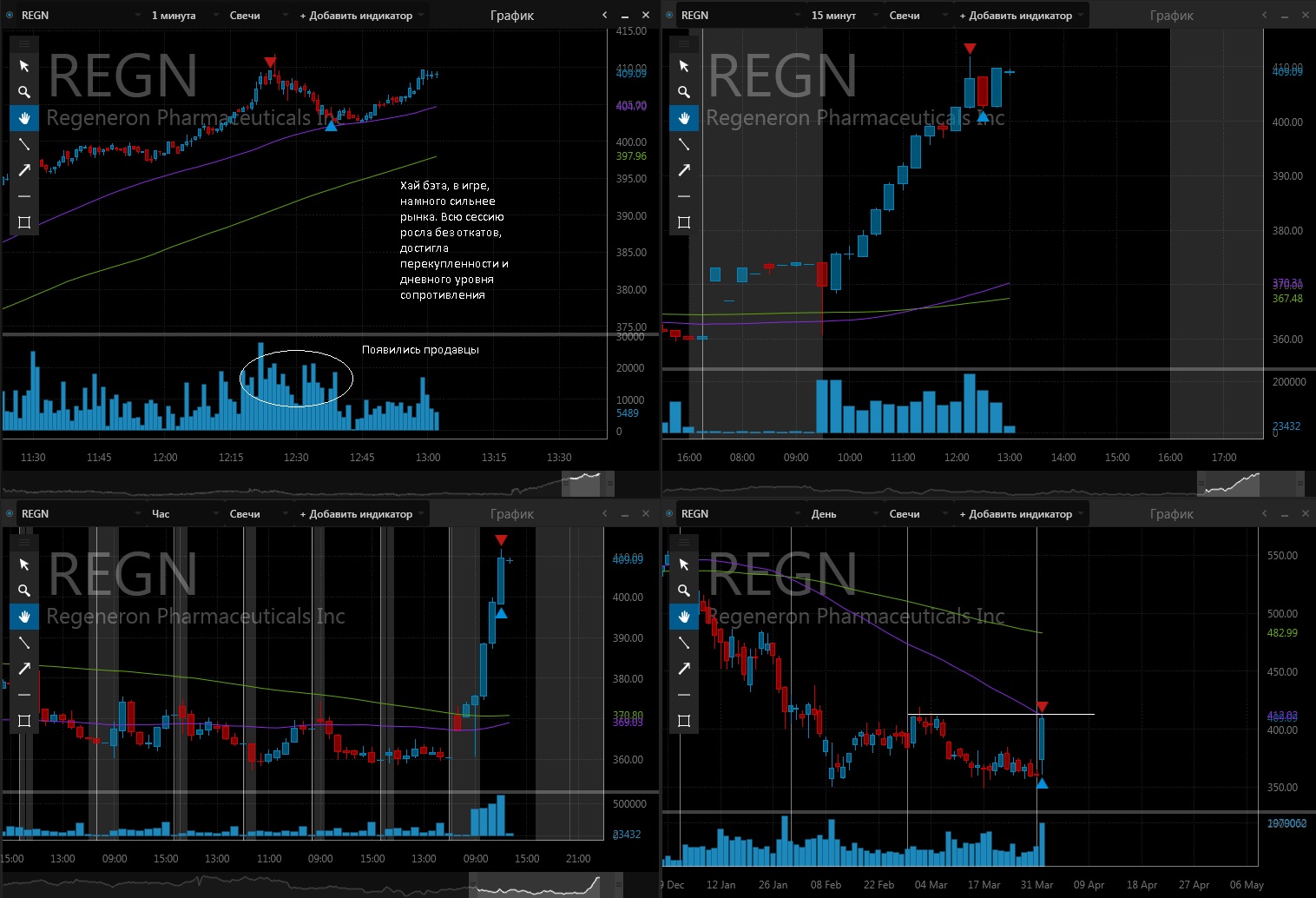Click the График title of 1 минута panel
Image resolution: width=1316 pixels, height=898 pixels.
(512, 16)
